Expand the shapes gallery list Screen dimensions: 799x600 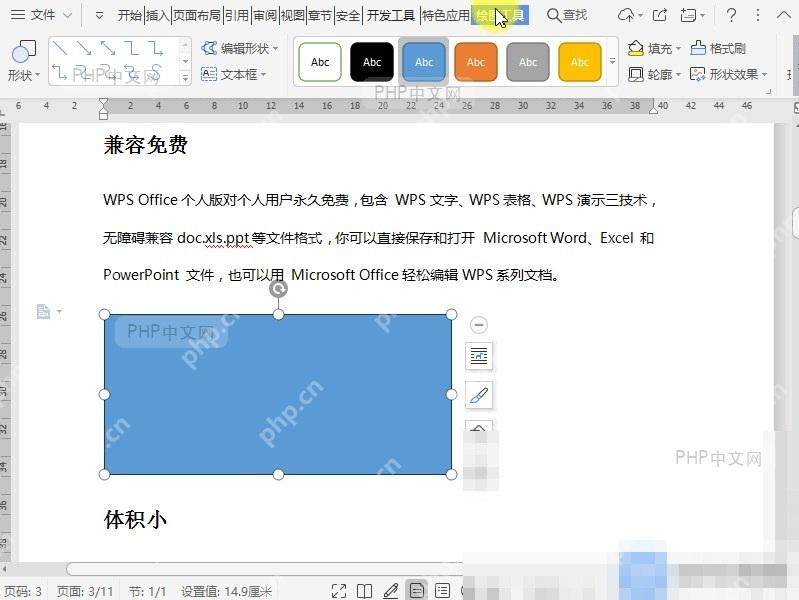185,77
